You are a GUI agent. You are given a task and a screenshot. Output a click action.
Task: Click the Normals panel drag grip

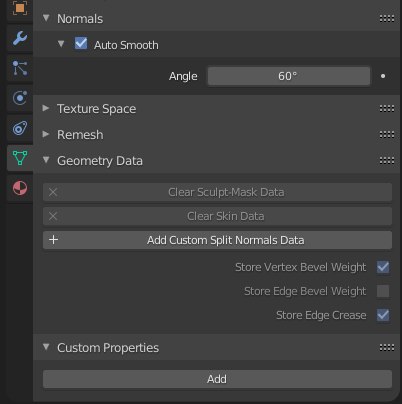387,19
